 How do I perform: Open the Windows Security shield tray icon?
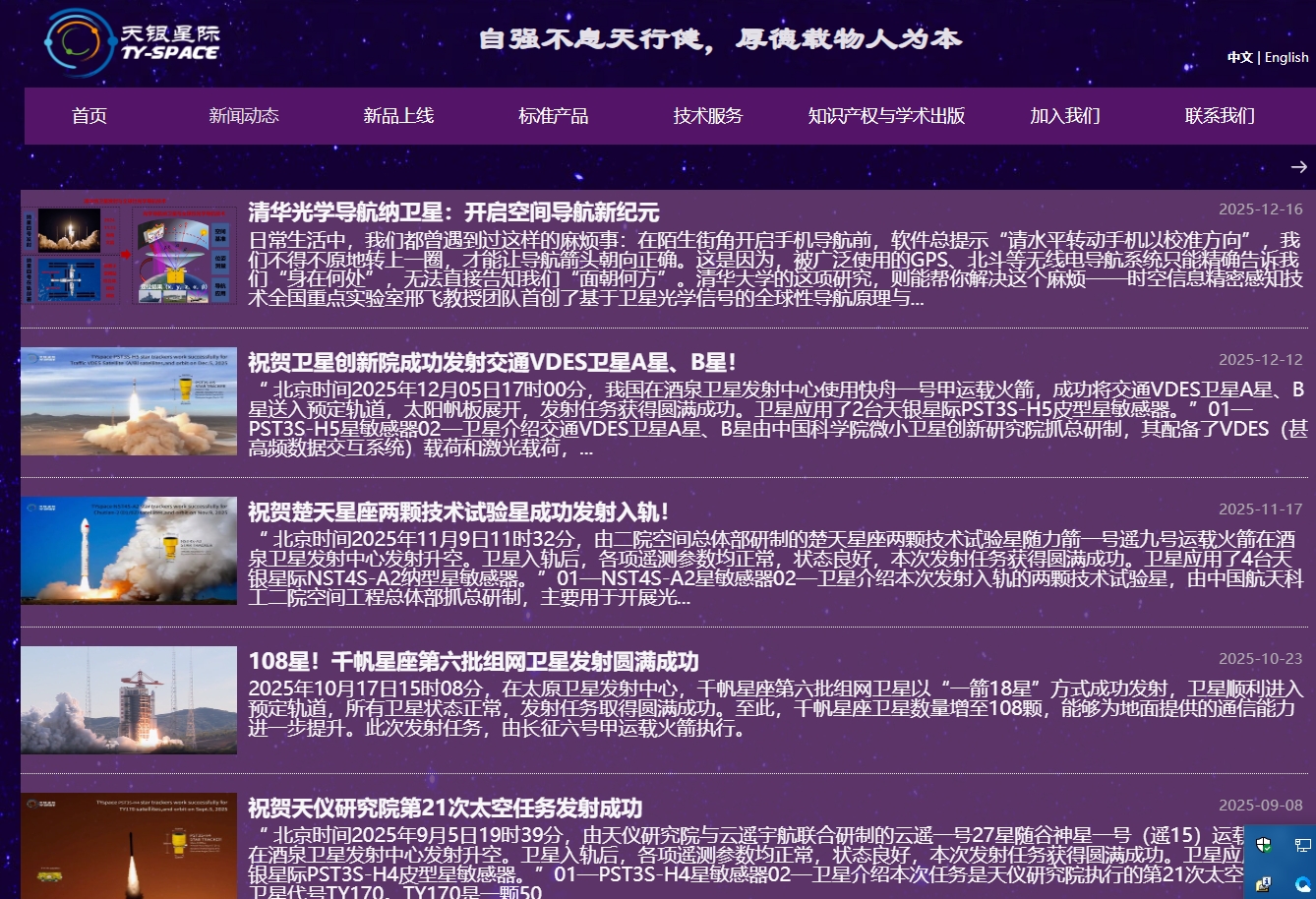[x=1264, y=845]
